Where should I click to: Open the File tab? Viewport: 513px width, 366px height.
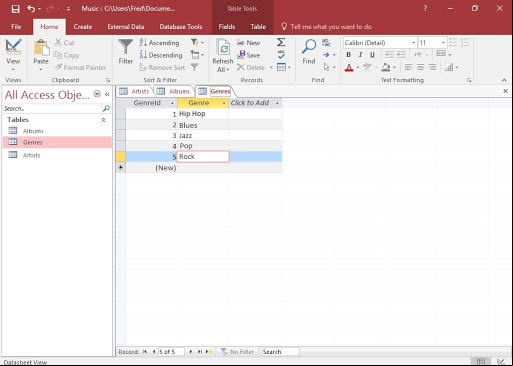click(x=16, y=27)
